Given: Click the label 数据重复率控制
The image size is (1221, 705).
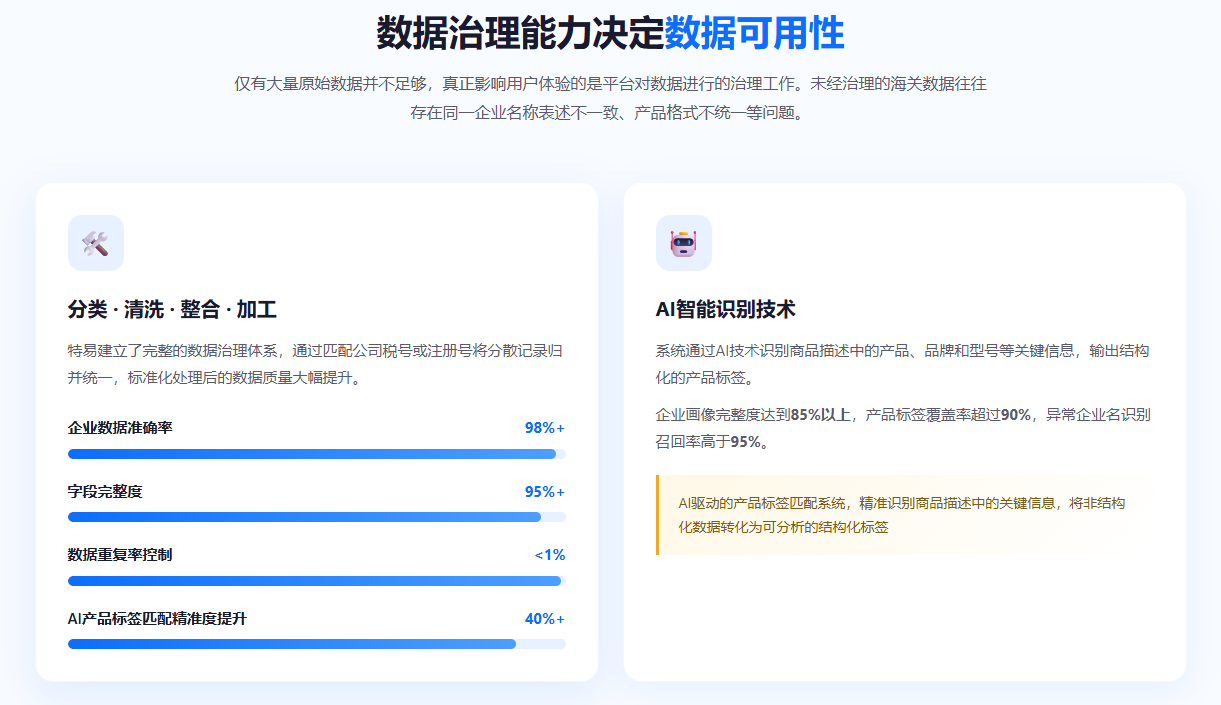Looking at the screenshot, I should tap(120, 555).
